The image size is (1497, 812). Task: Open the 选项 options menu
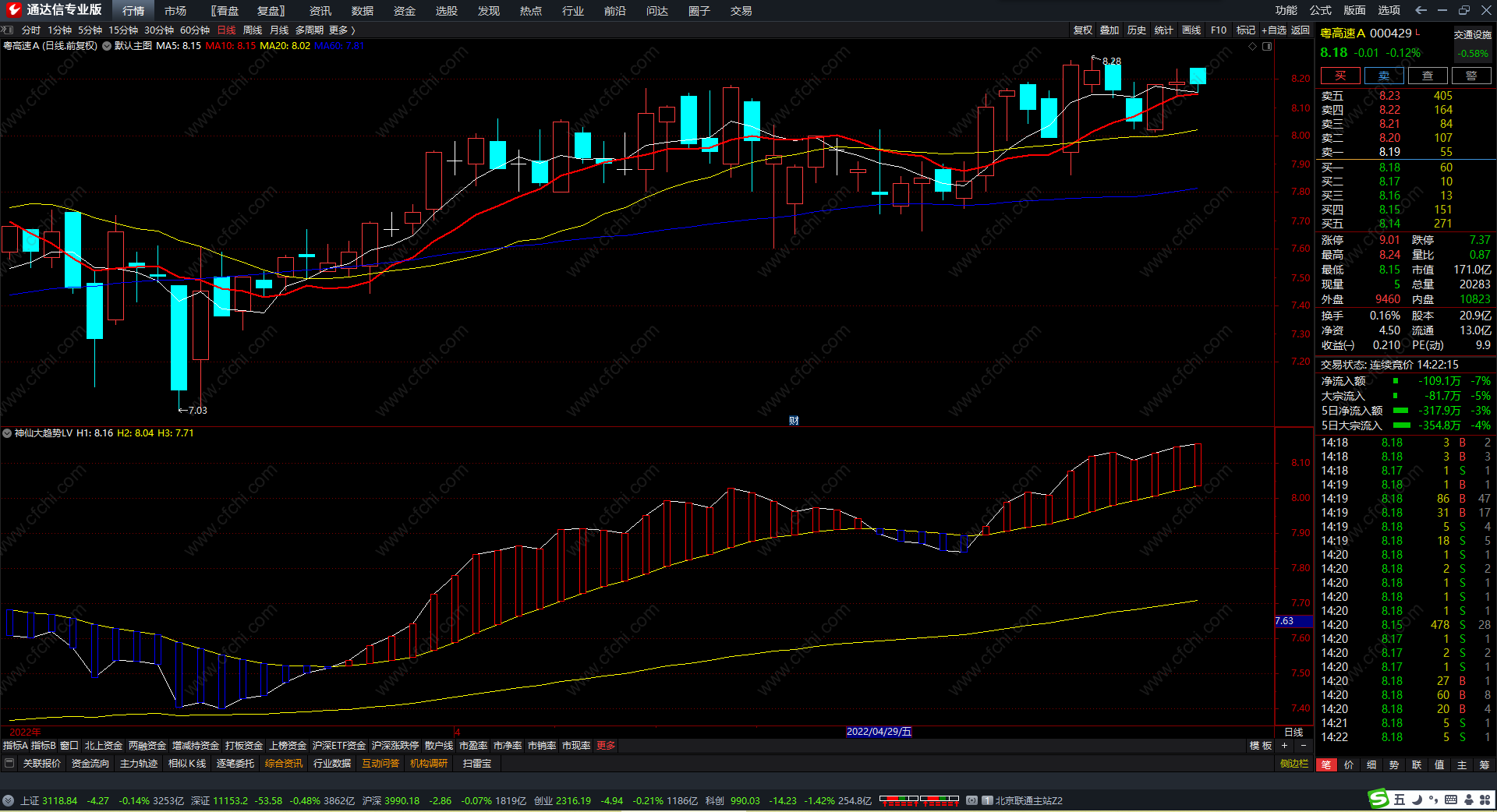[x=1389, y=10]
